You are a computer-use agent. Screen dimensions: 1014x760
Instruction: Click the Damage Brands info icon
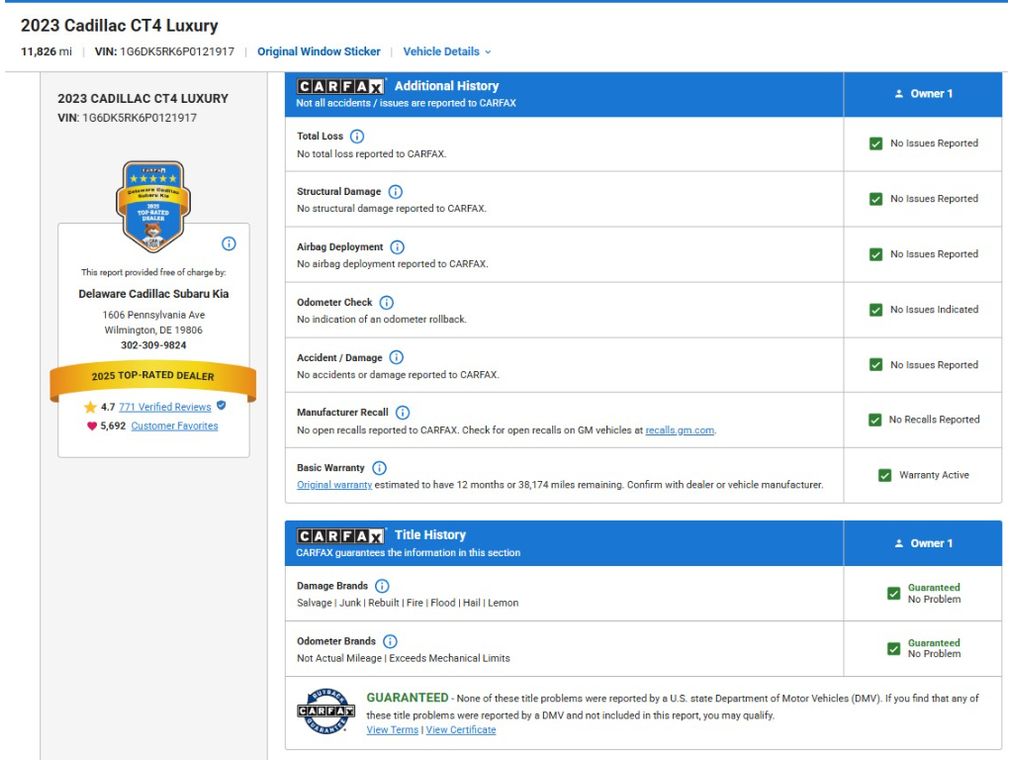(382, 586)
